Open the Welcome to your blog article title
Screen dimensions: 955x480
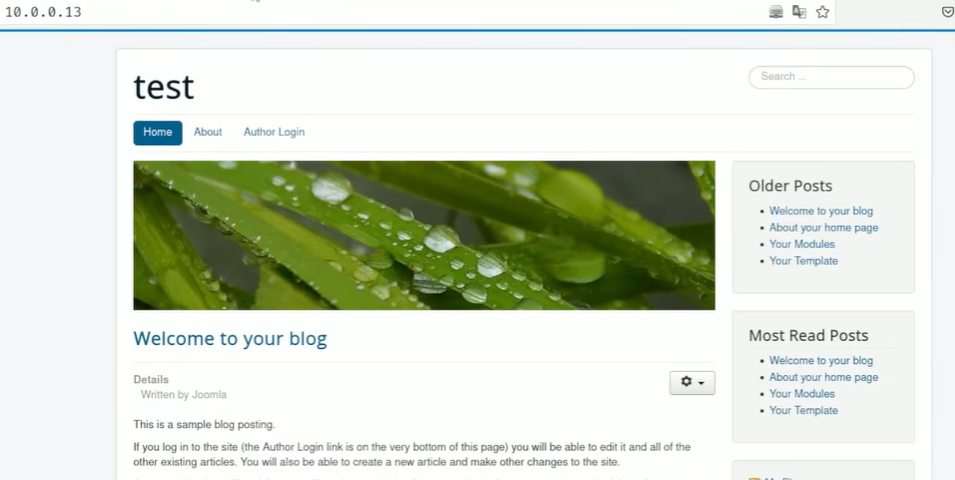tap(230, 339)
